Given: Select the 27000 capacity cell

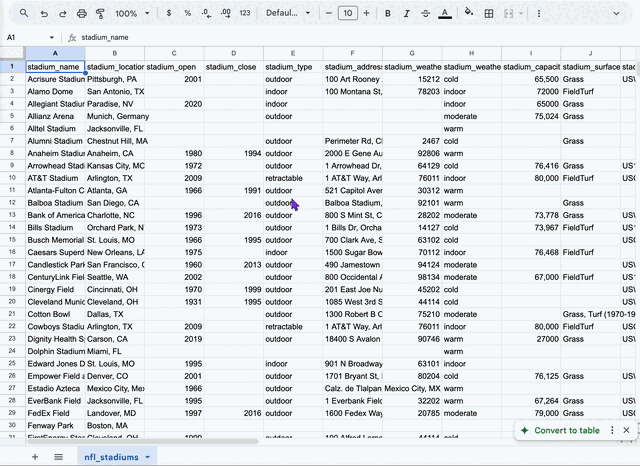Looking at the screenshot, I should tap(531, 339).
